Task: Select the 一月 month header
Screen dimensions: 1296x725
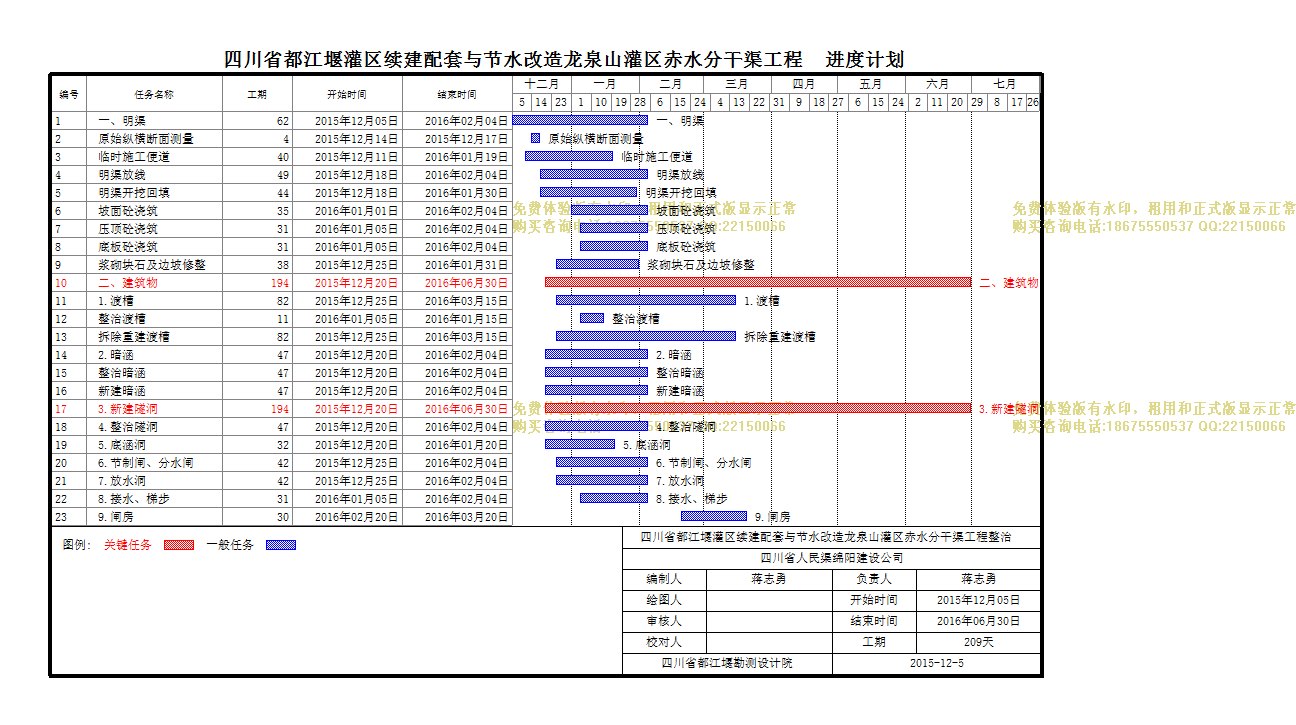Action: [x=605, y=84]
